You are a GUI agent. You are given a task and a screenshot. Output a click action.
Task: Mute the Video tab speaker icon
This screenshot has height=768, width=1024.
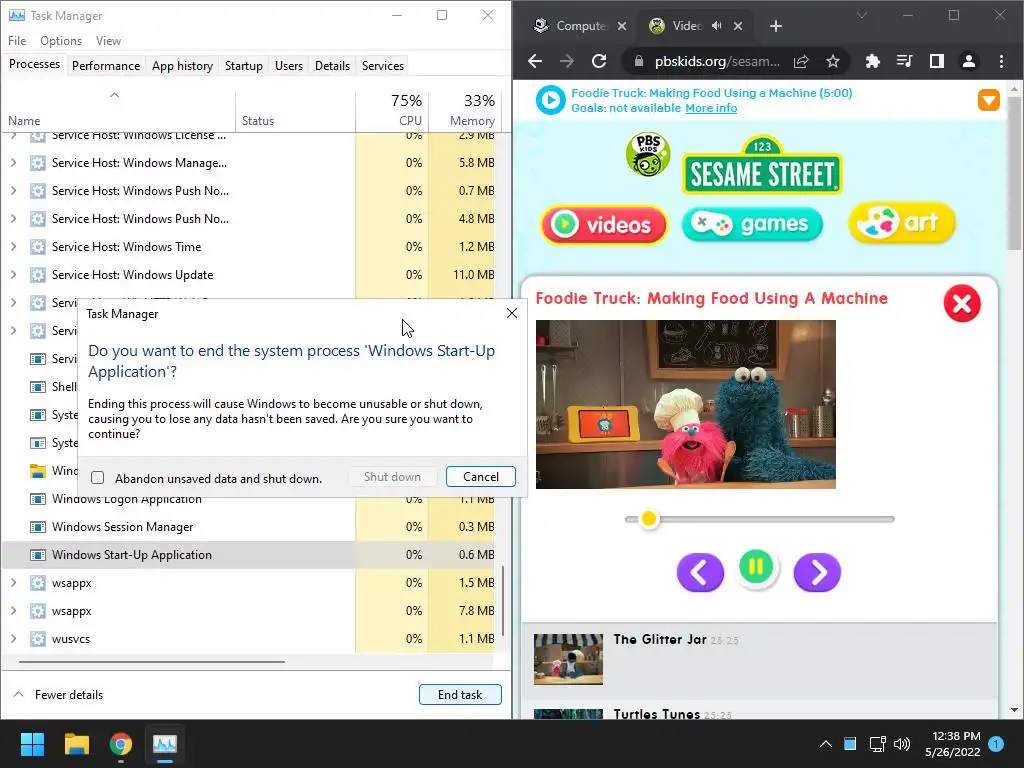tap(716, 26)
